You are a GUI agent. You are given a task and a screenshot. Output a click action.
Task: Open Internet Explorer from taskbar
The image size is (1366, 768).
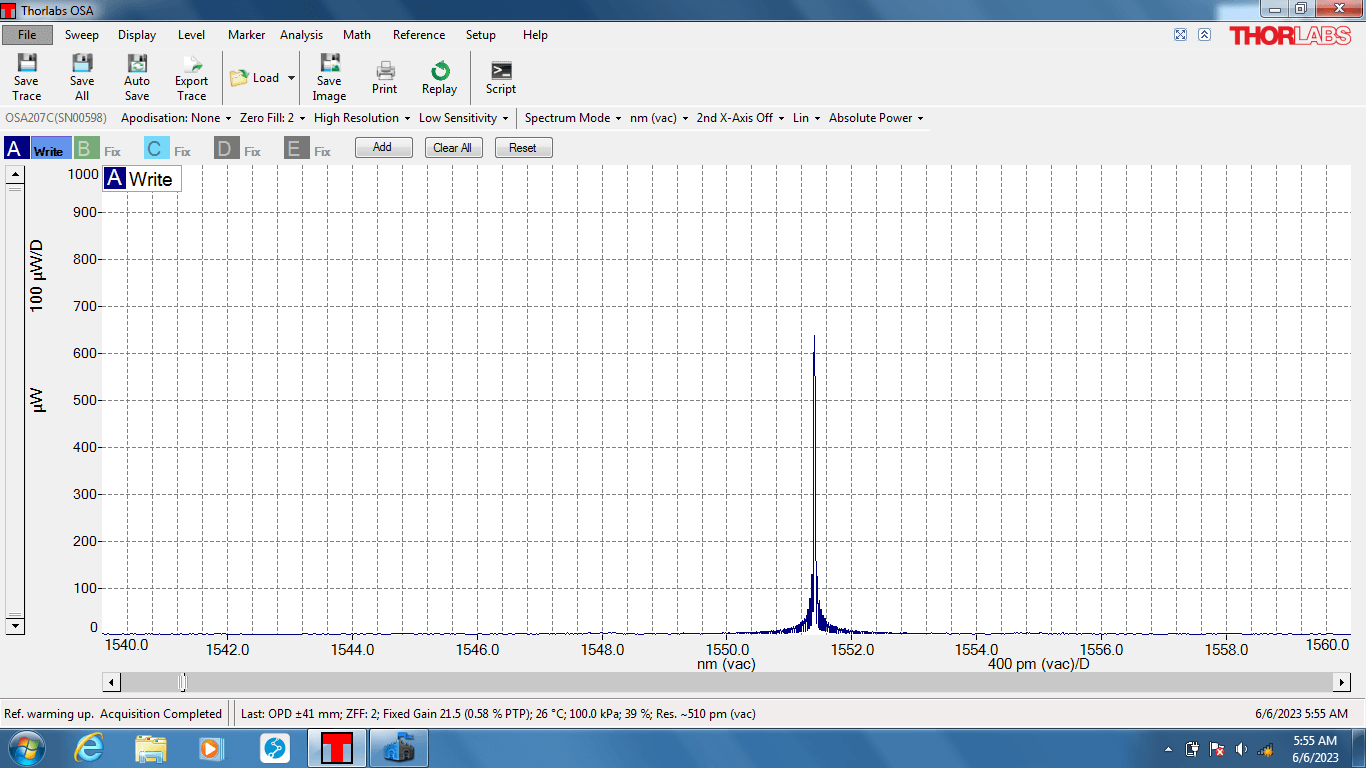tap(89, 748)
